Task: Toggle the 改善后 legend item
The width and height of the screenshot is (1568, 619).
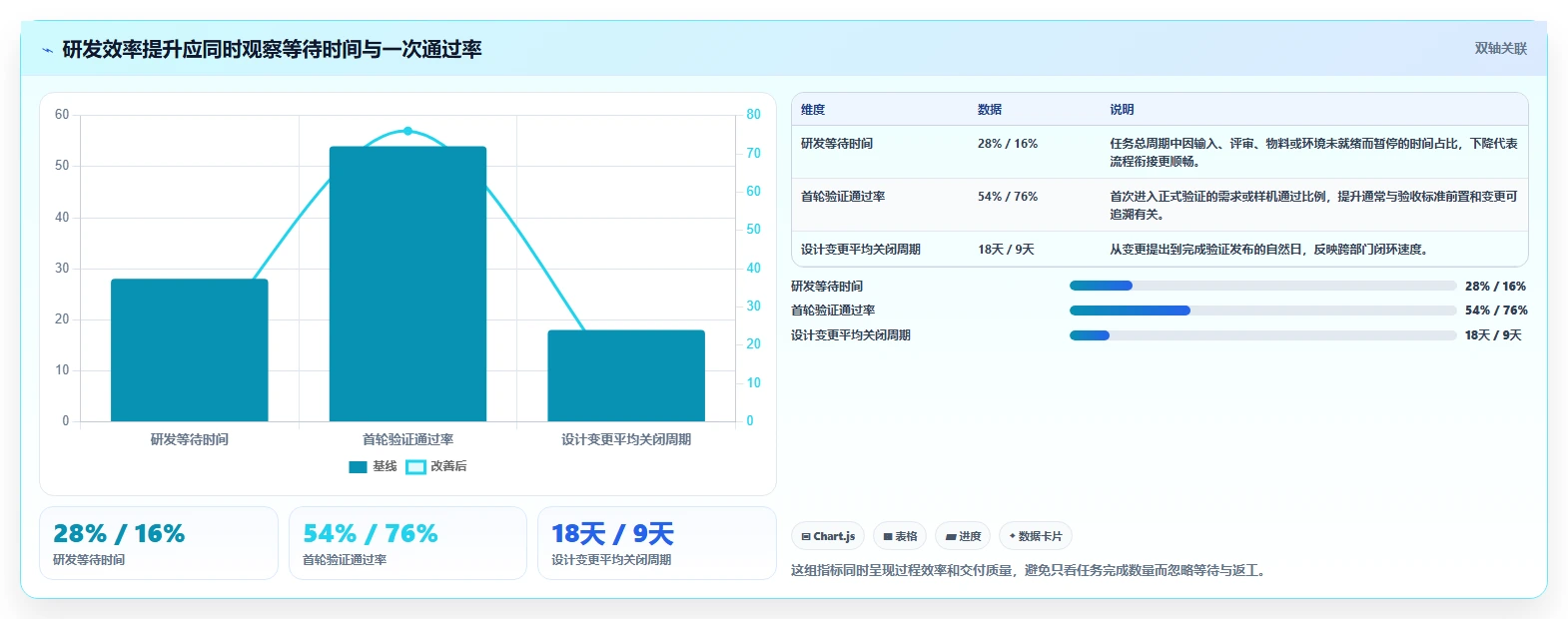Action: pyautogui.click(x=436, y=466)
